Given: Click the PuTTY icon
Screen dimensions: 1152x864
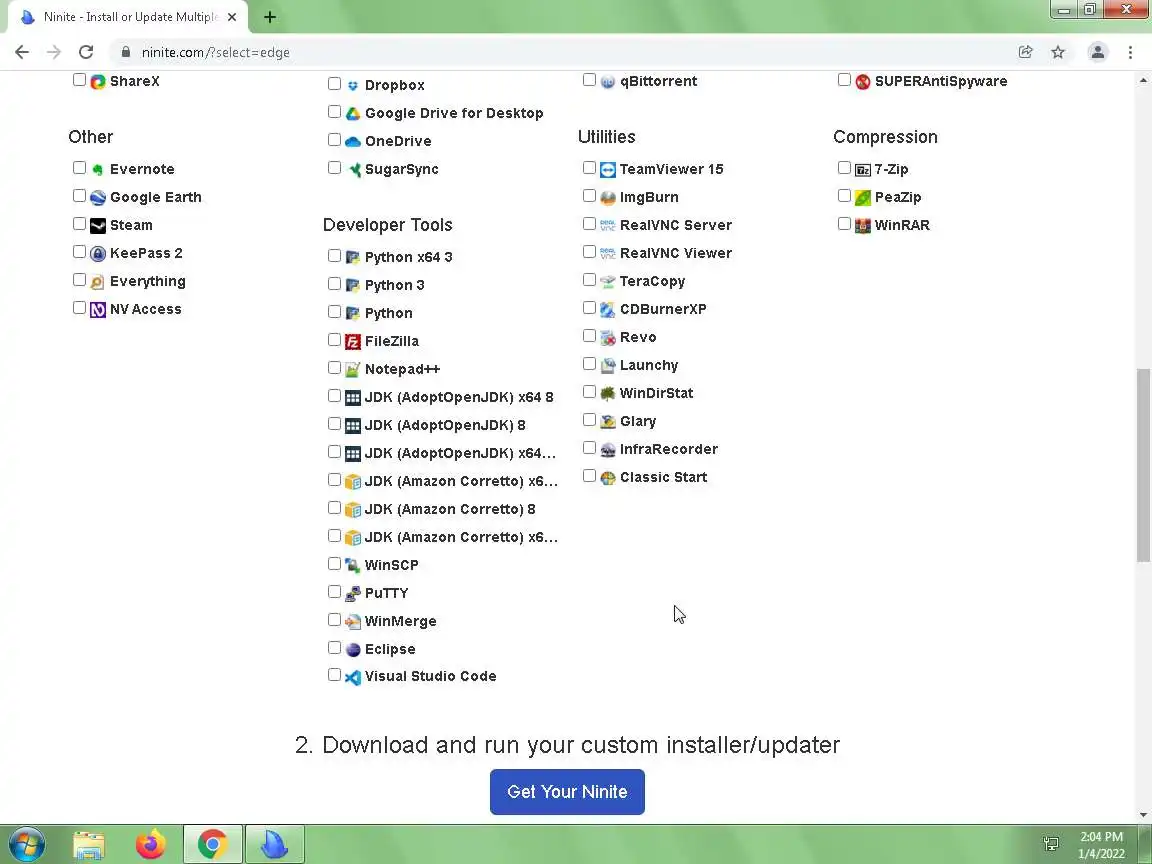Looking at the screenshot, I should click(353, 594).
